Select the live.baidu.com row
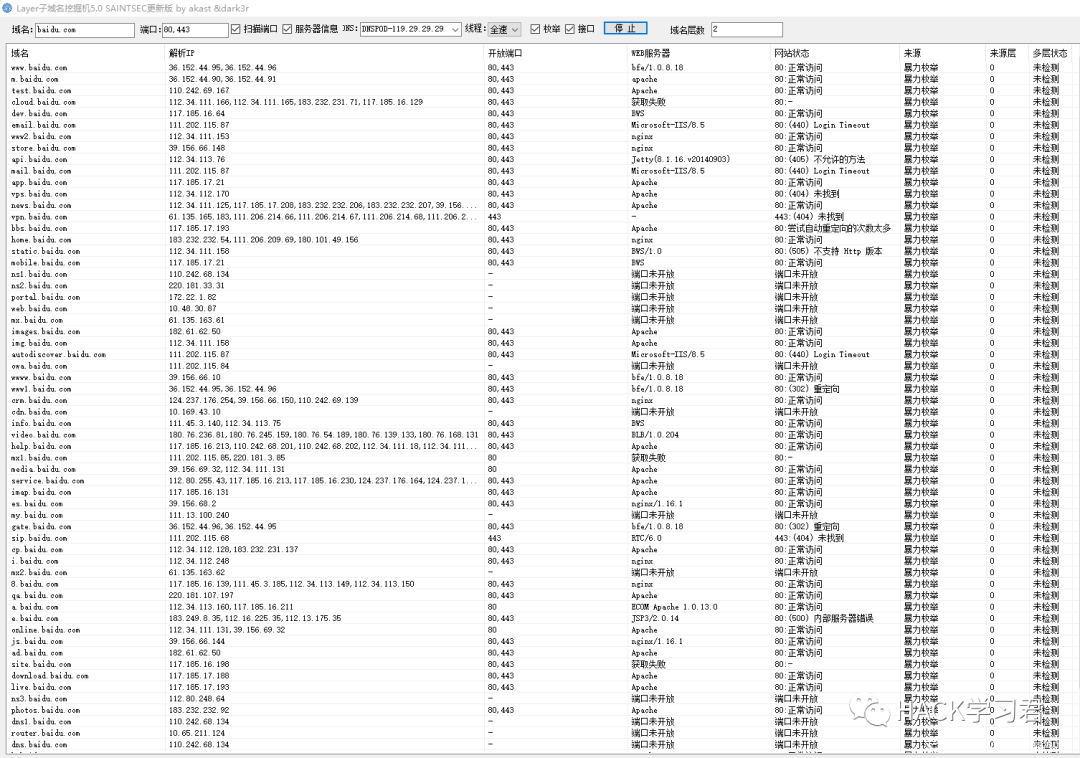This screenshot has width=1080, height=758. click(540, 687)
